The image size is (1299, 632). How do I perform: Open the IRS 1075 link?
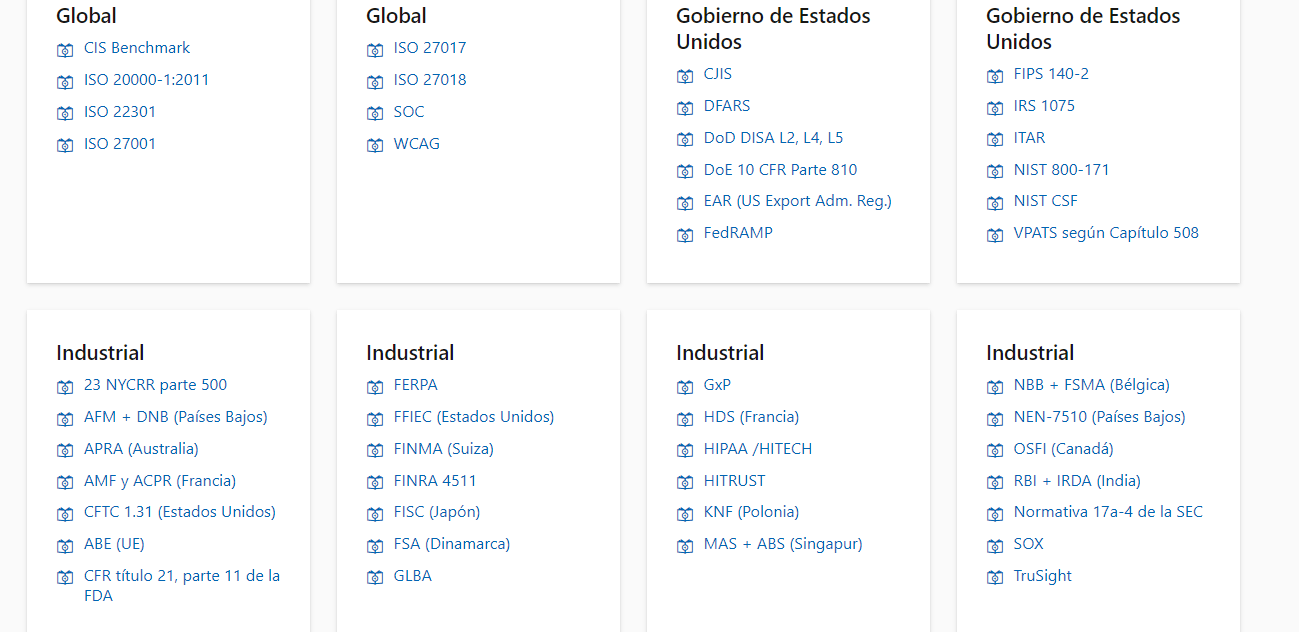(1044, 106)
